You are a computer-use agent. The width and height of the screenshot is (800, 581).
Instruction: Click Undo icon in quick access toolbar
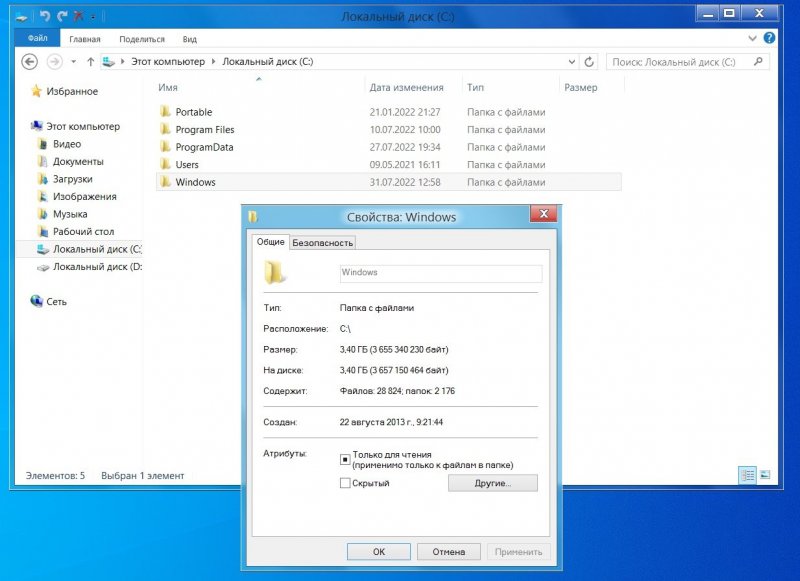point(45,16)
